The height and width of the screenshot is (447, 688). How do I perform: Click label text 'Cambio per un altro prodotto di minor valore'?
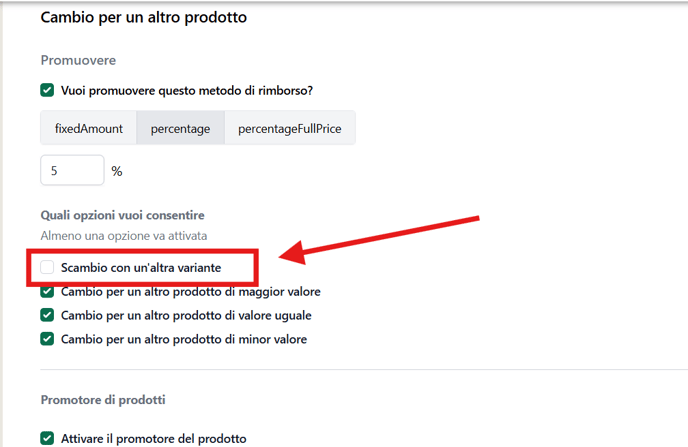(184, 339)
